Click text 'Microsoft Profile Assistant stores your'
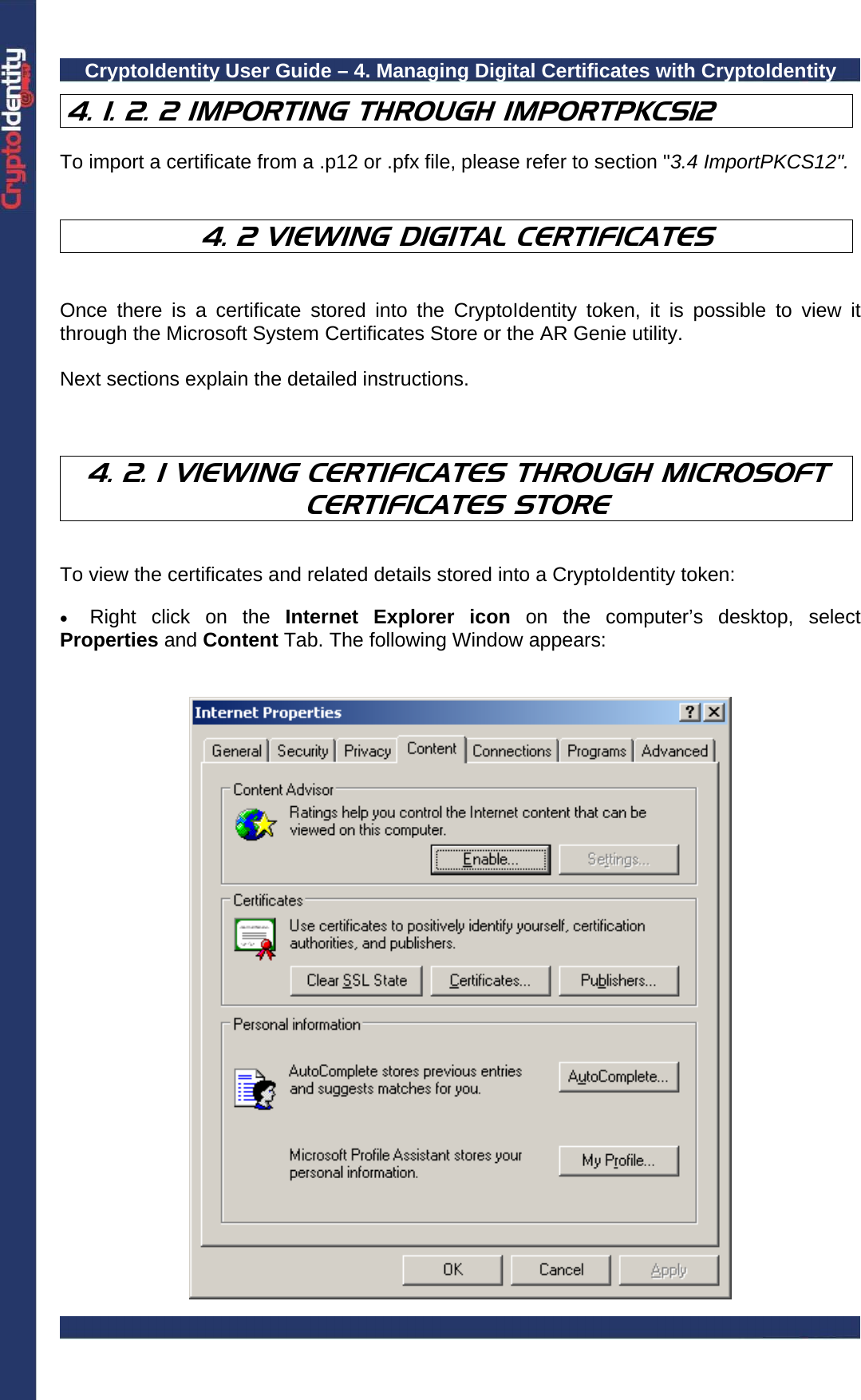The width and height of the screenshot is (861, 1400). coord(405,1155)
